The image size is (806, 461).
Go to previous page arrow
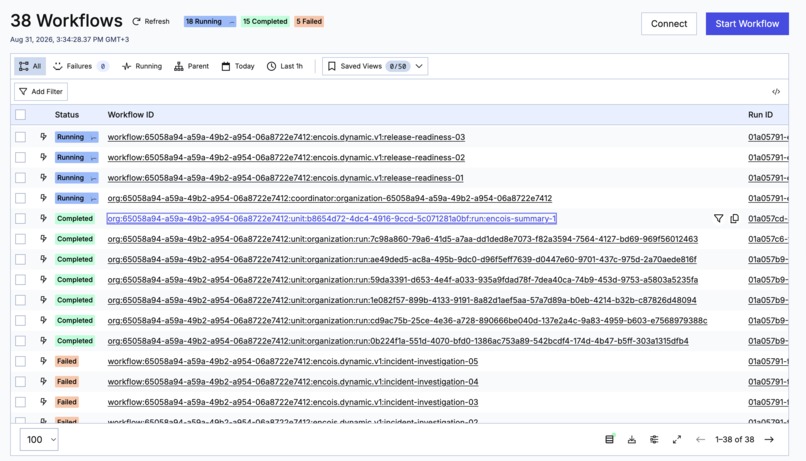tap(700, 439)
